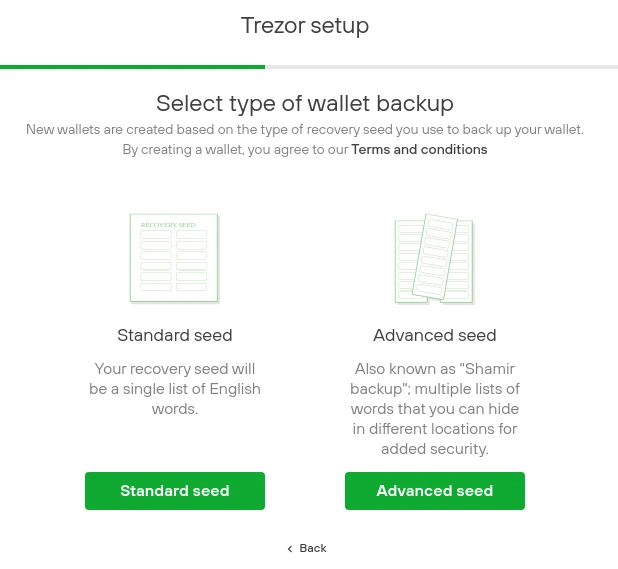Click the By creating a wallet agreement text
618x569 pixels.
[x=236, y=150]
